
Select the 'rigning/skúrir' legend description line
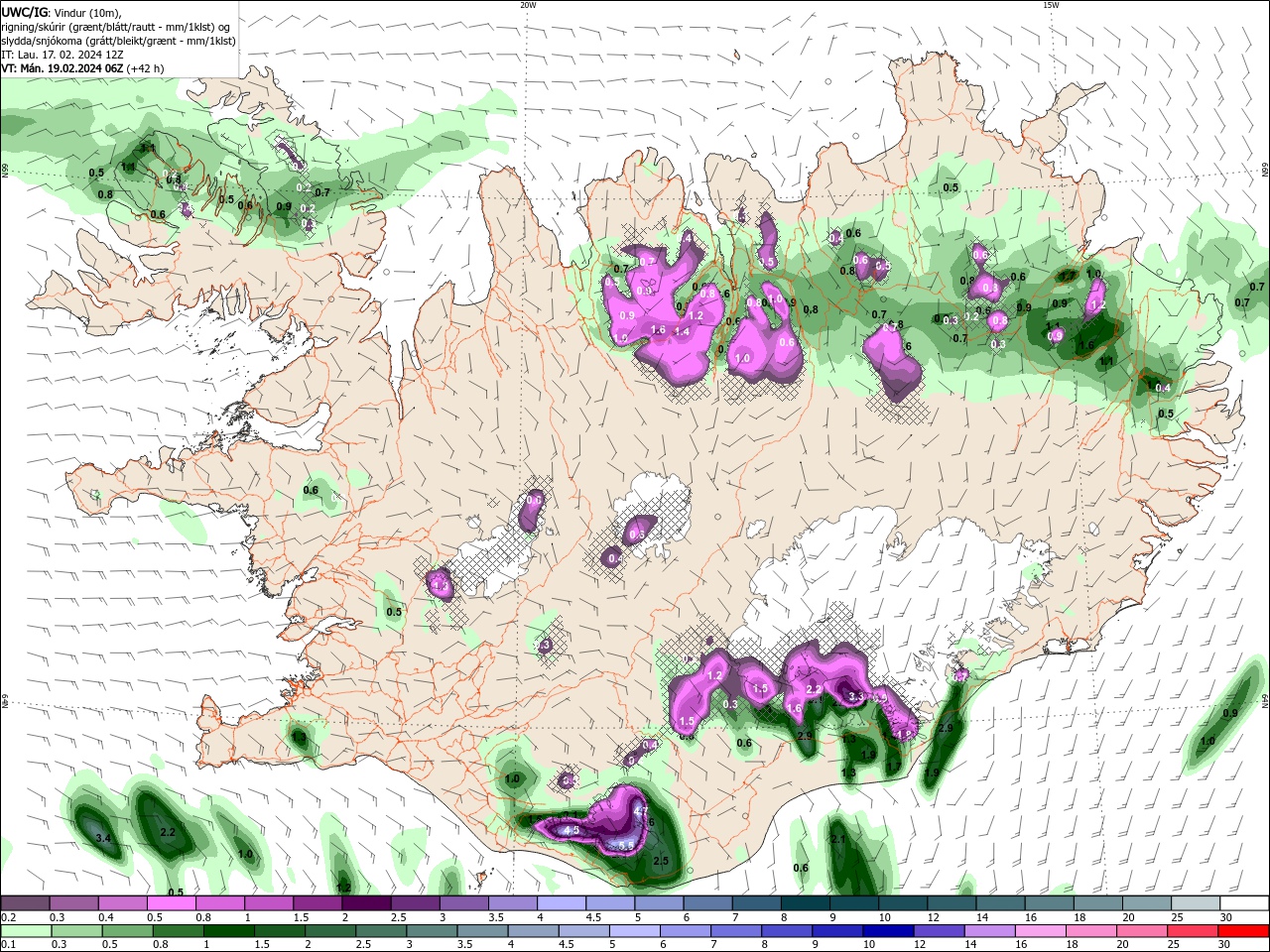pos(115,27)
